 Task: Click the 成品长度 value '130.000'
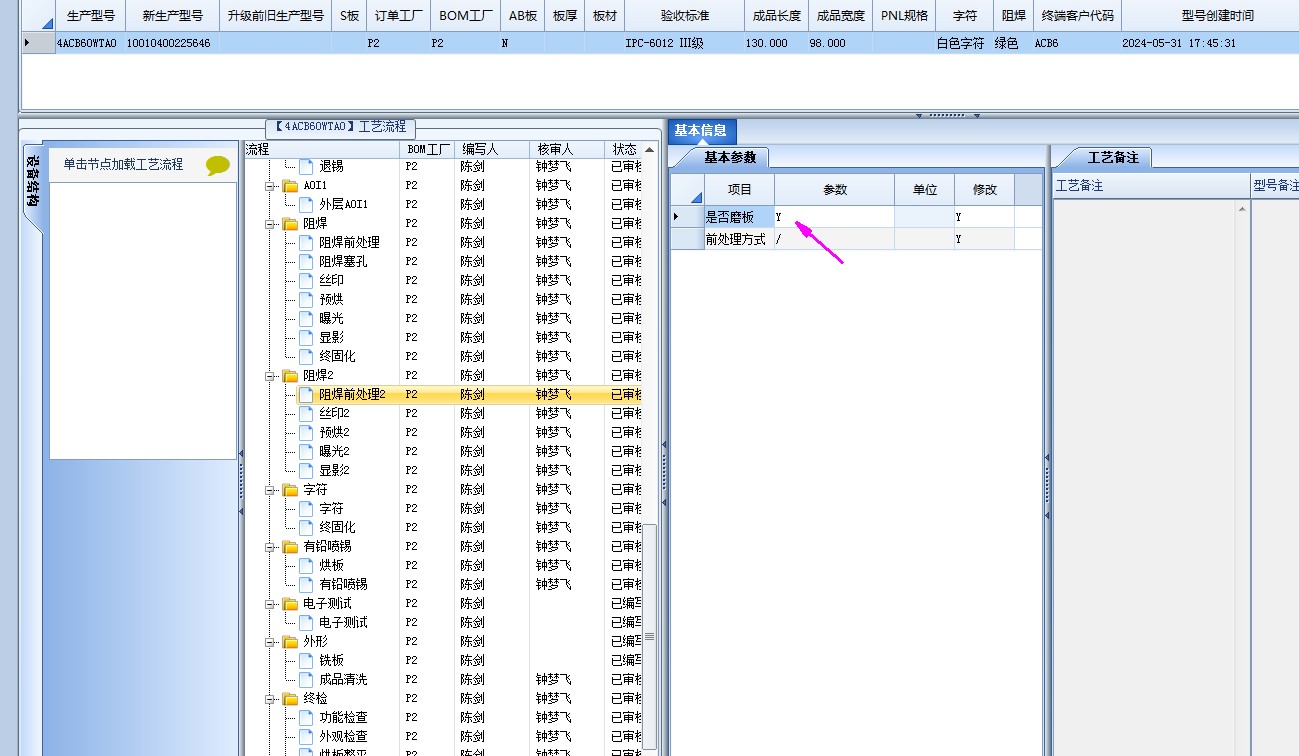pos(777,43)
